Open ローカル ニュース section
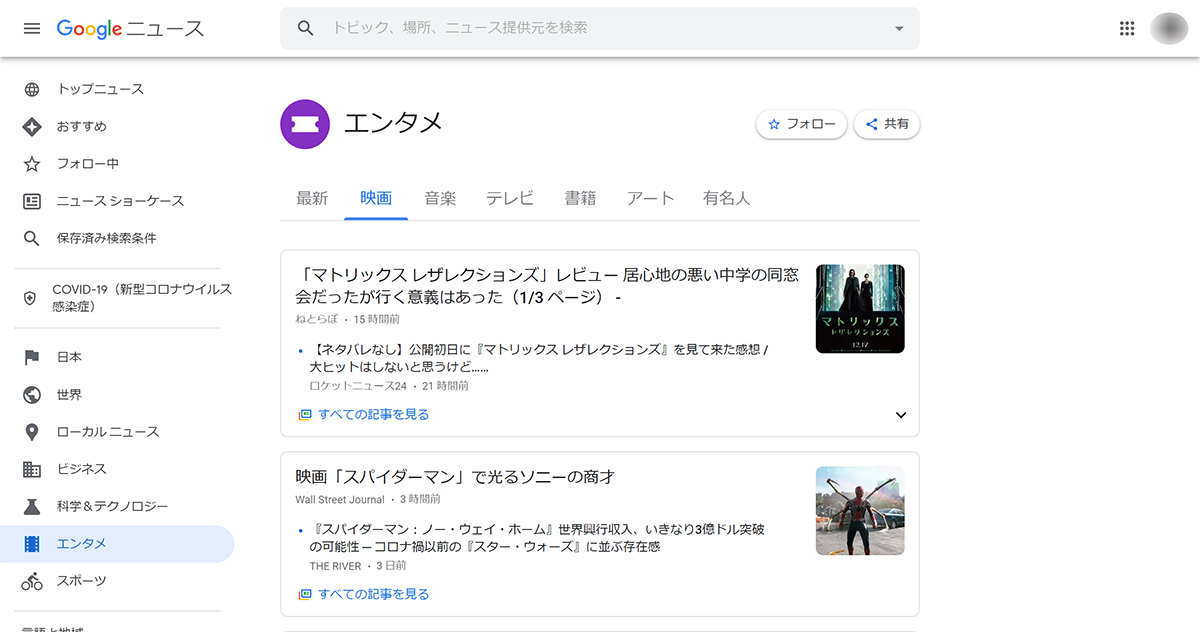The width and height of the screenshot is (1200, 632). point(107,432)
